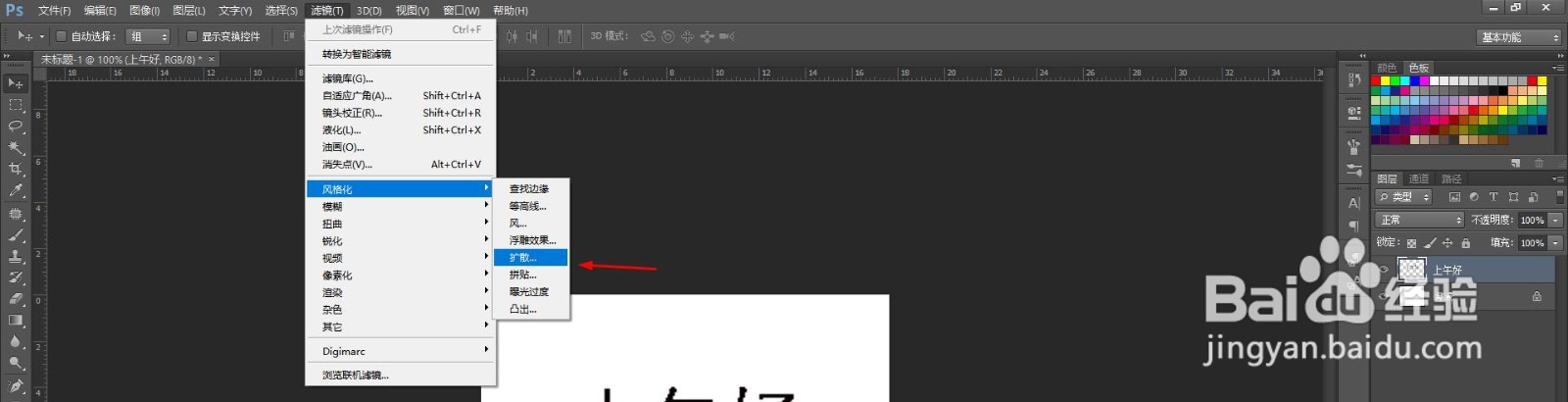1568x402 pixels.
Task: Expand the Digimarc submenu
Action: pyautogui.click(x=401, y=351)
